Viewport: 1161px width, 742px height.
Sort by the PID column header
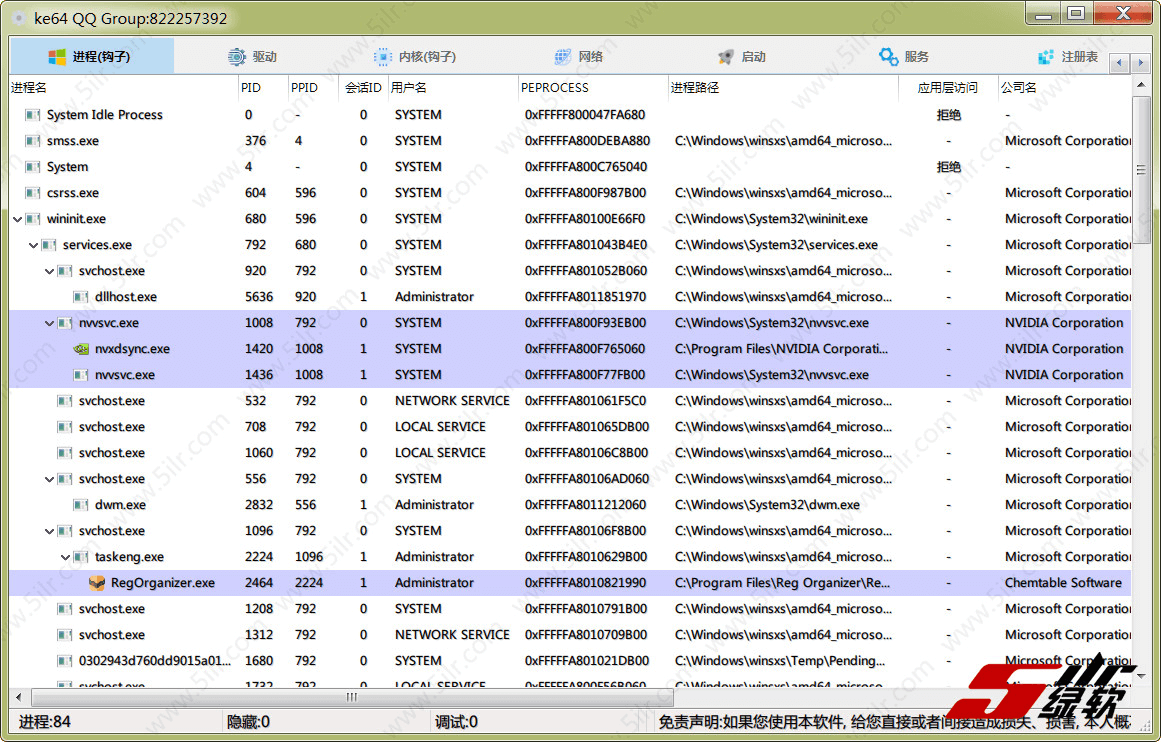tap(251, 87)
